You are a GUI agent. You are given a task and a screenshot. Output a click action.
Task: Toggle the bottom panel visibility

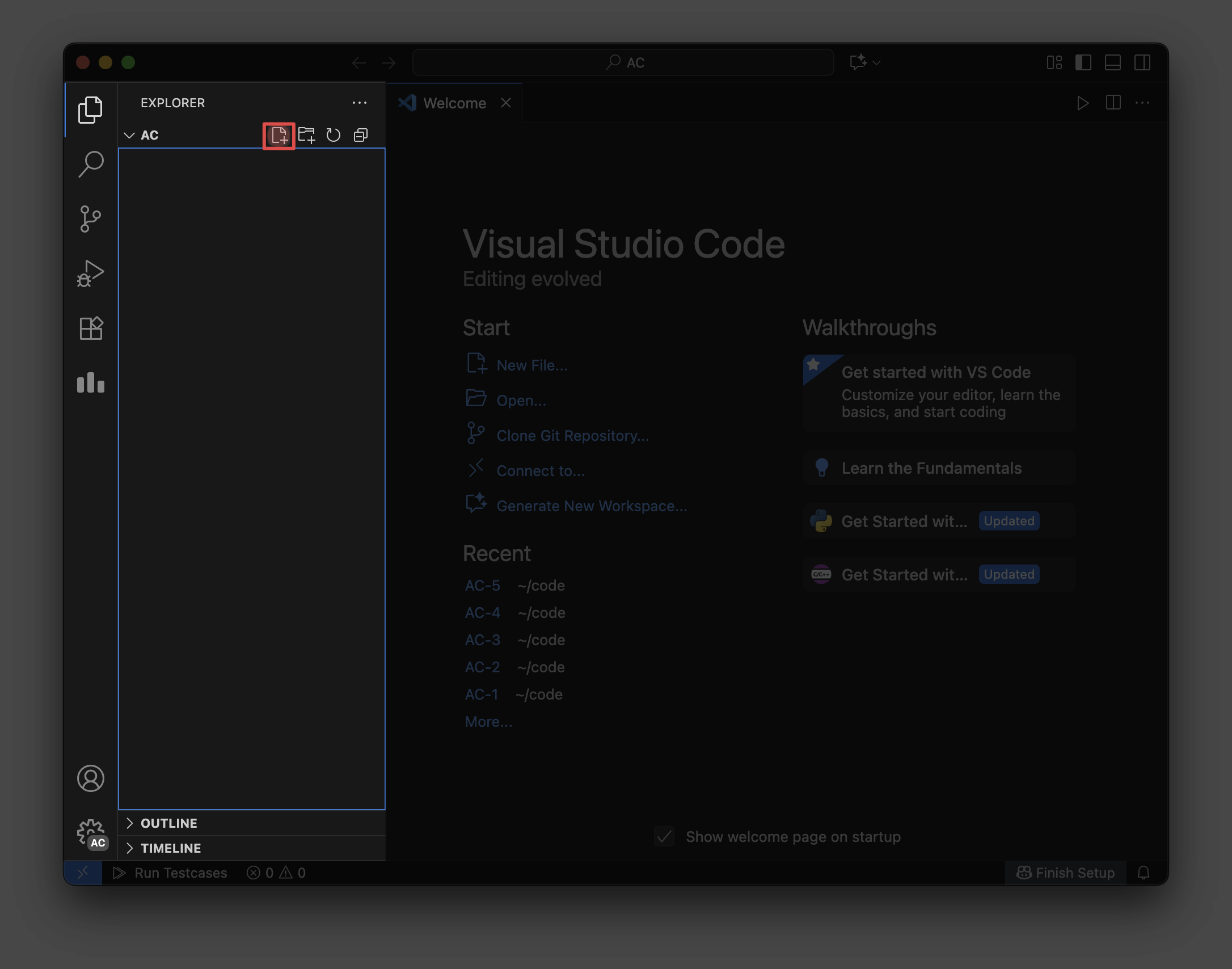point(1112,62)
